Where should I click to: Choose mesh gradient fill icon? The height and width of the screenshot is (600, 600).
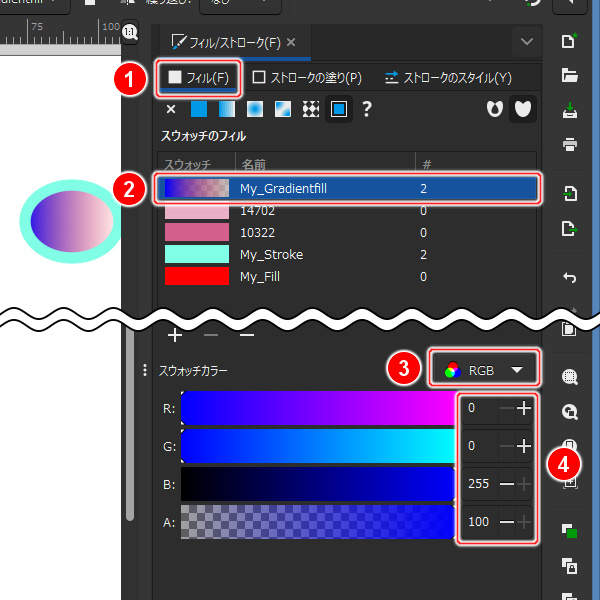click(283, 109)
